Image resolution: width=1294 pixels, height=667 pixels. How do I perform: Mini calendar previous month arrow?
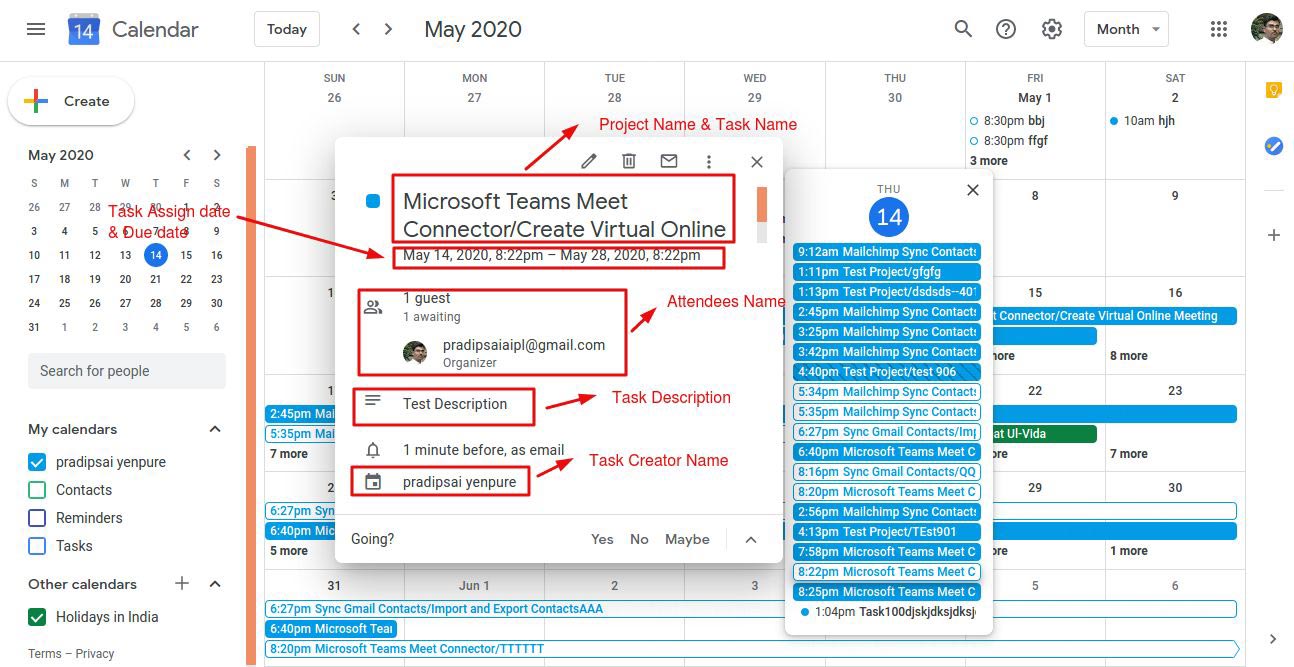[x=187, y=155]
